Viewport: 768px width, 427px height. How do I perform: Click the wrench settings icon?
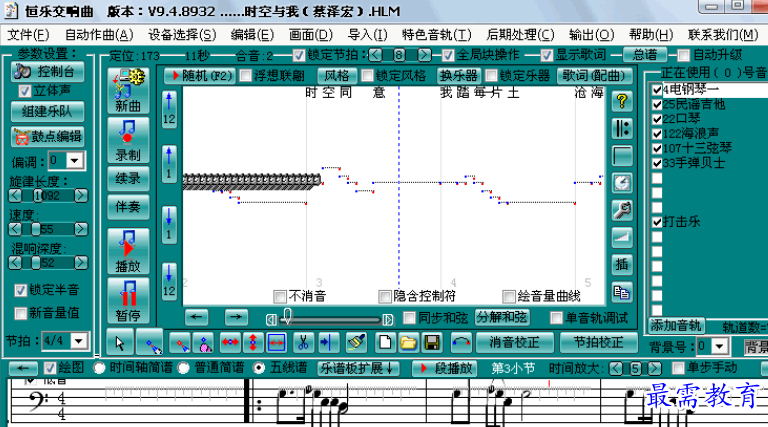[622, 211]
